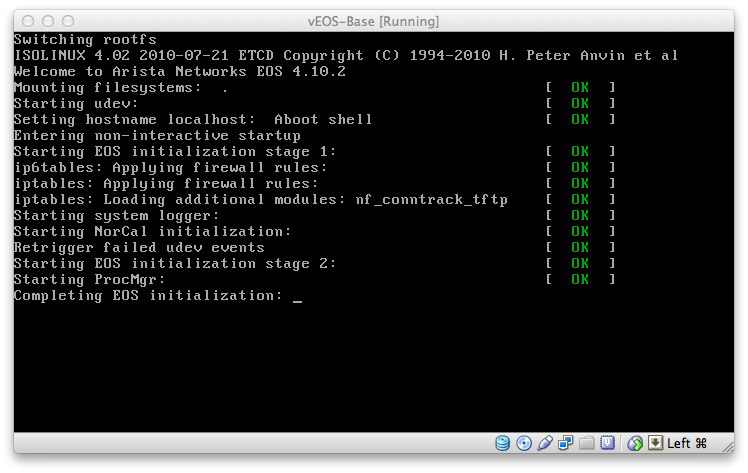Click 'ip6tables: Applying firewall rules:' line
This screenshot has height=473, width=748.
[171, 167]
